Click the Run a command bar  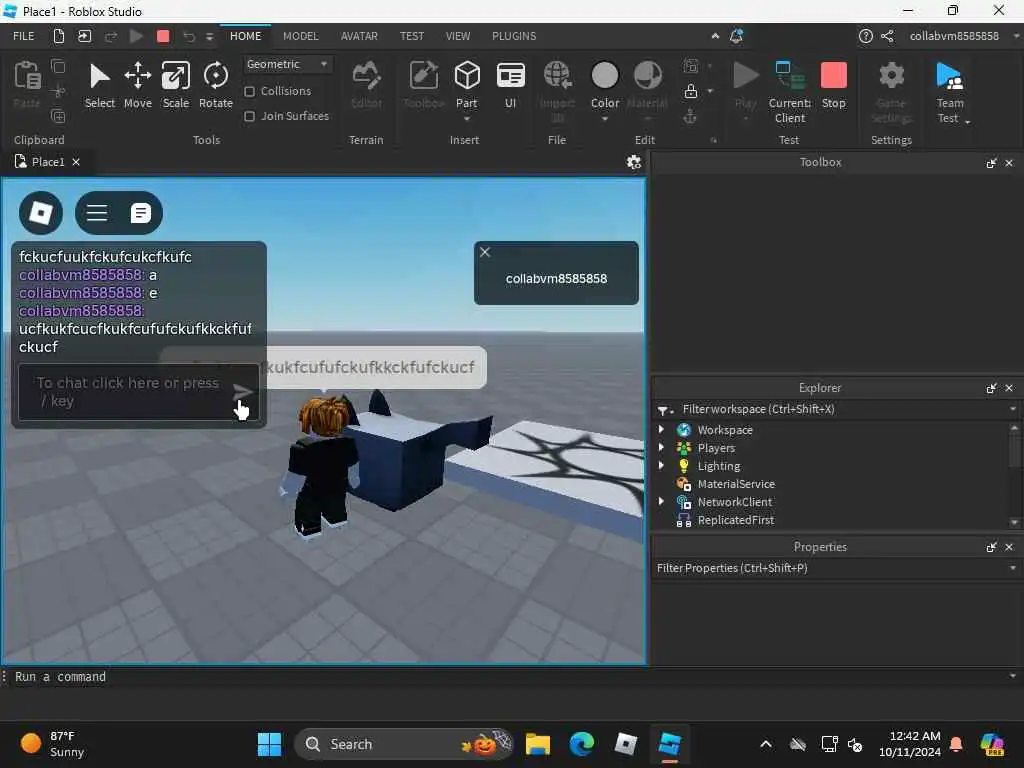point(509,677)
